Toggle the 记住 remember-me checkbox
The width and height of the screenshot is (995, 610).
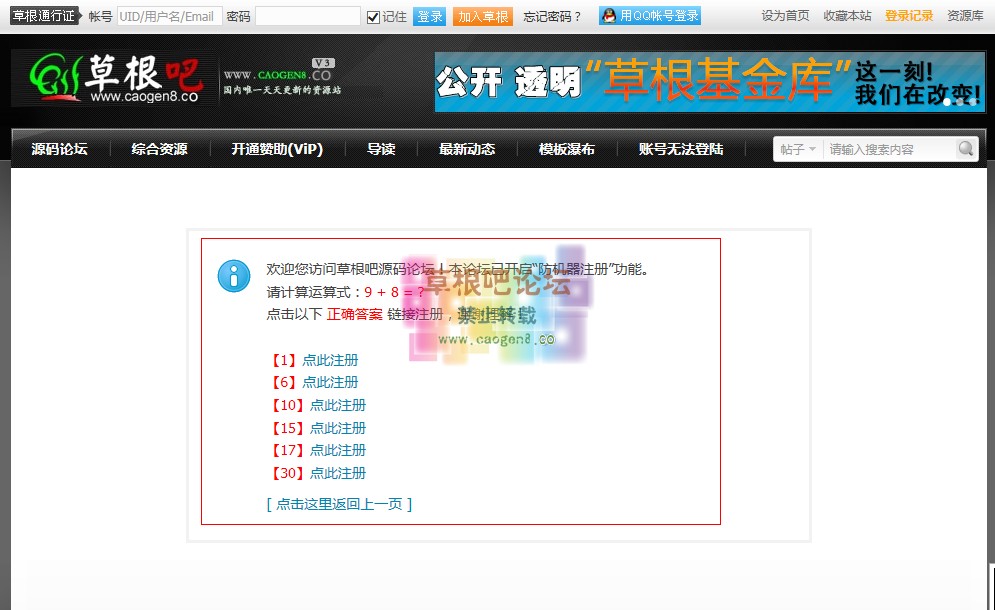tap(373, 17)
